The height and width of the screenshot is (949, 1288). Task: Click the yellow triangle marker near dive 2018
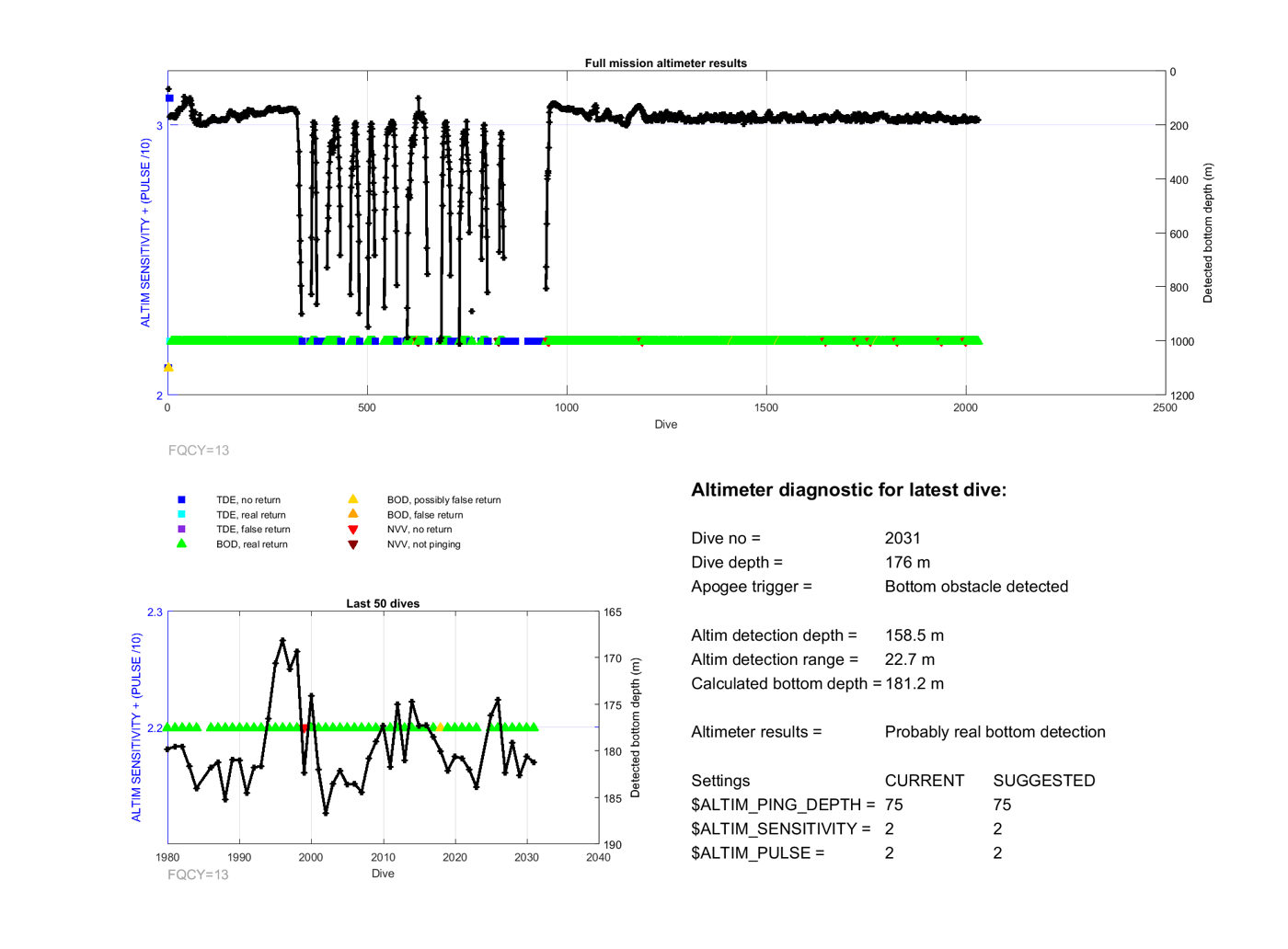pos(440,727)
